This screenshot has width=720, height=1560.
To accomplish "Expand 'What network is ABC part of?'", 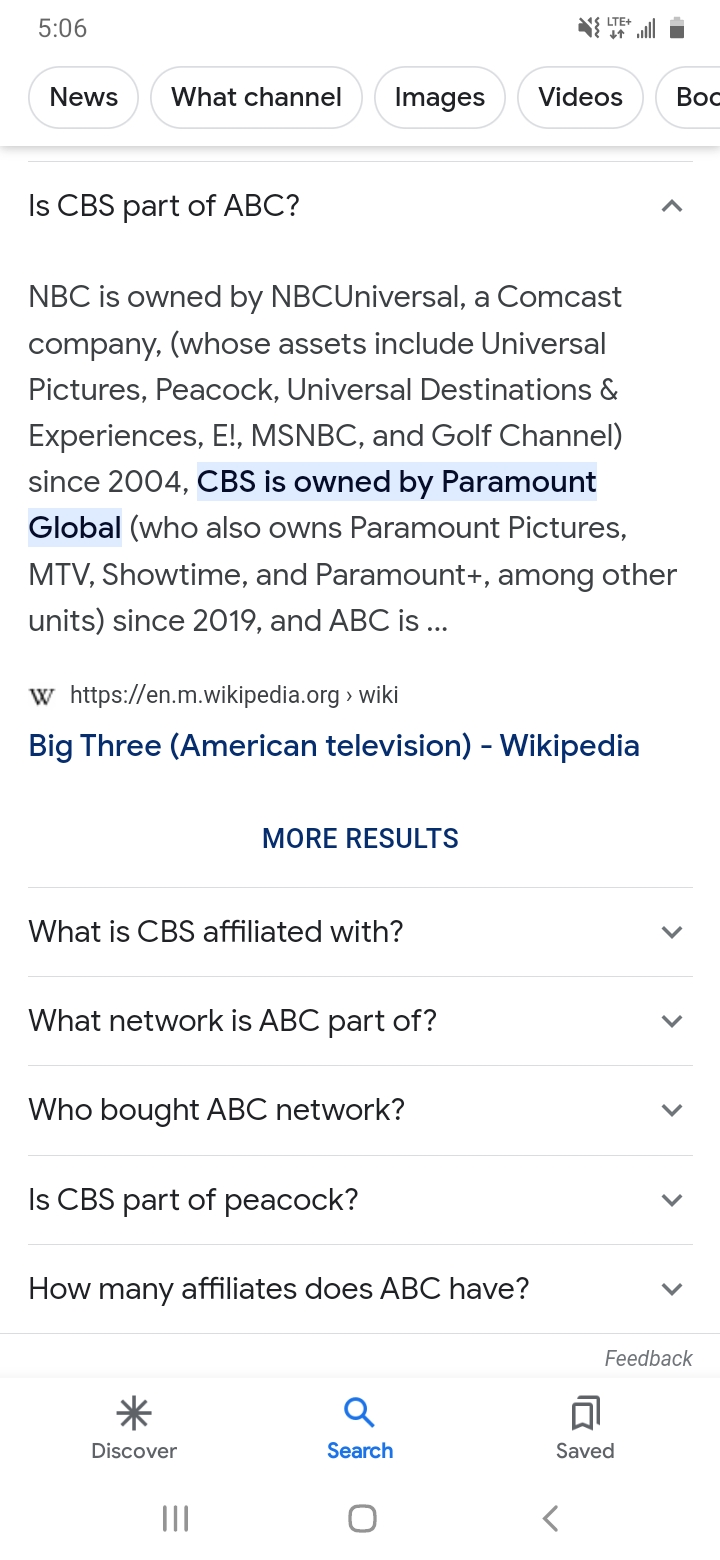I will [x=672, y=1021].
